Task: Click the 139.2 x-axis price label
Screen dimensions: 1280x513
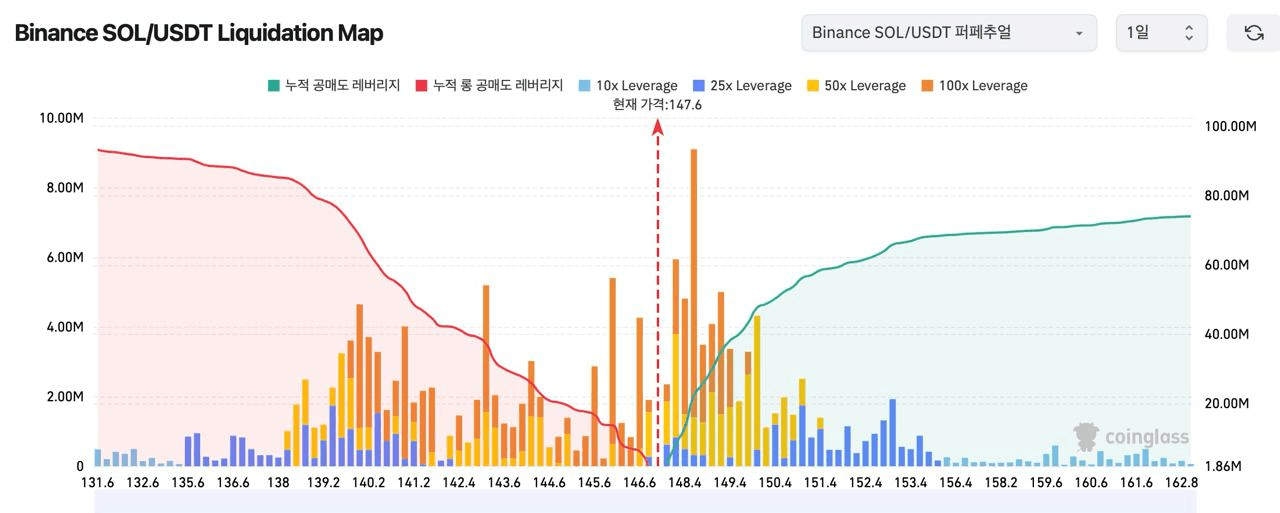Action: [x=324, y=482]
